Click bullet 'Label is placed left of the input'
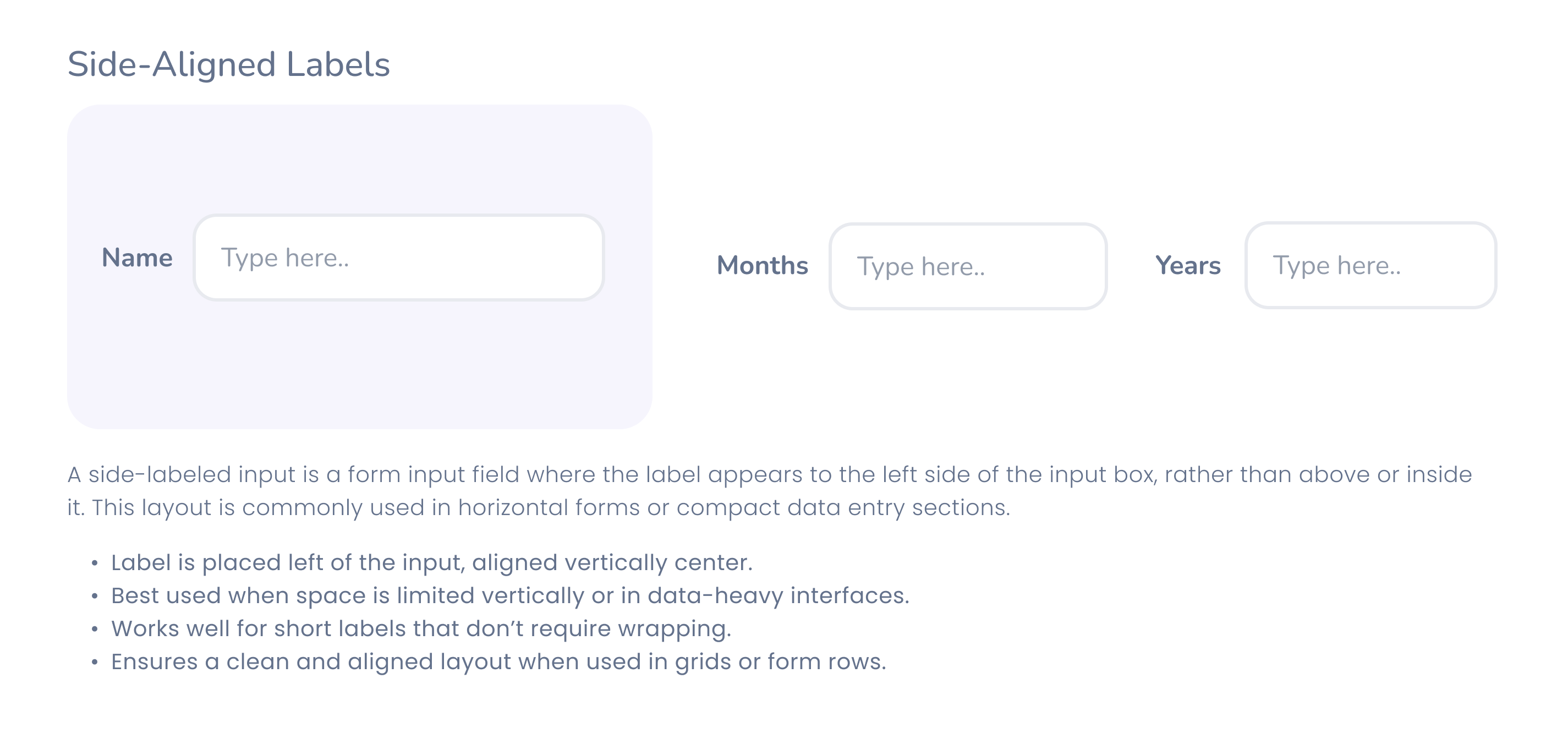This screenshot has height=744, width=1568. (x=431, y=563)
